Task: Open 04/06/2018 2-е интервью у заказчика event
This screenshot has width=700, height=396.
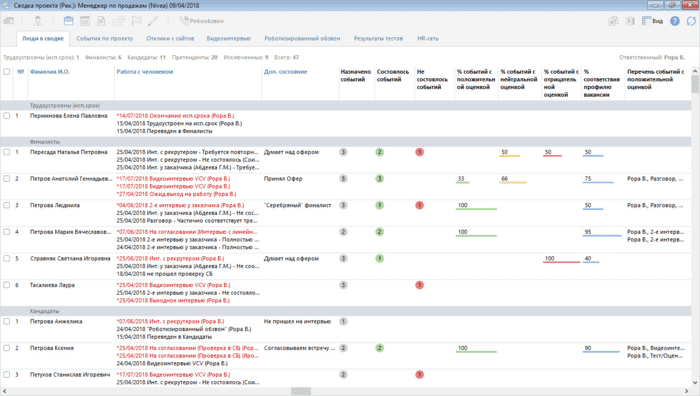Action: [180, 205]
